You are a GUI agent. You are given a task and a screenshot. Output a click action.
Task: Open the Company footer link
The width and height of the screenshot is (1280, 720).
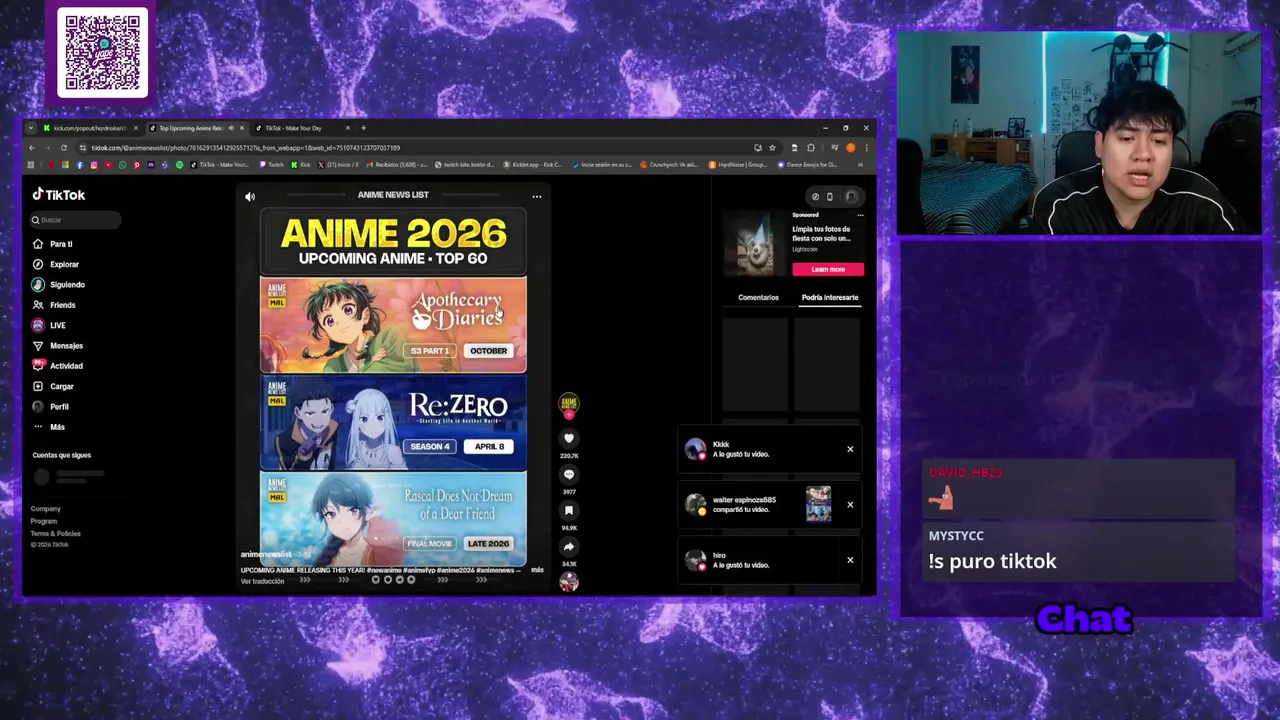pos(45,509)
